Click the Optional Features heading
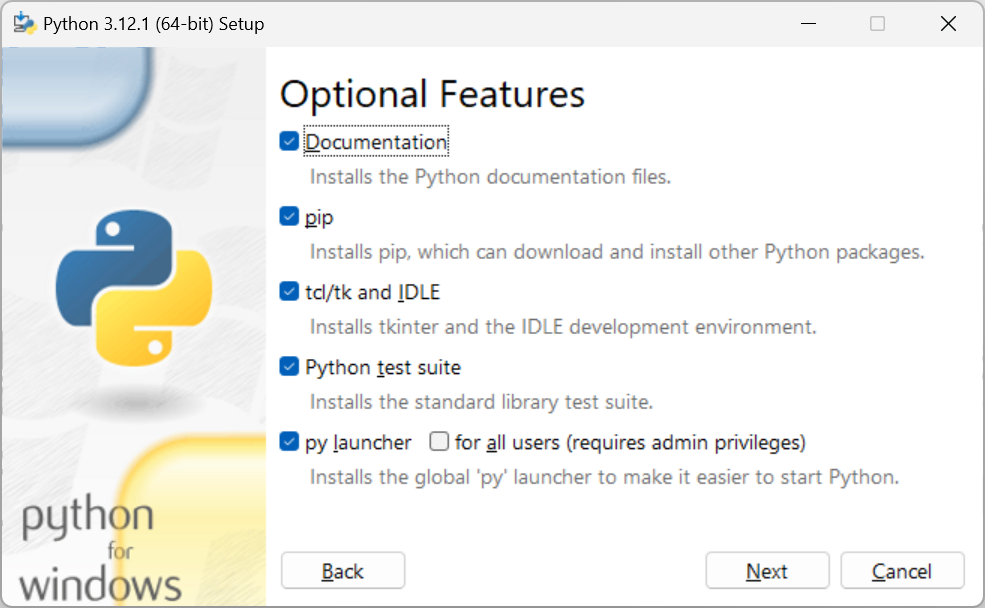 tap(432, 94)
